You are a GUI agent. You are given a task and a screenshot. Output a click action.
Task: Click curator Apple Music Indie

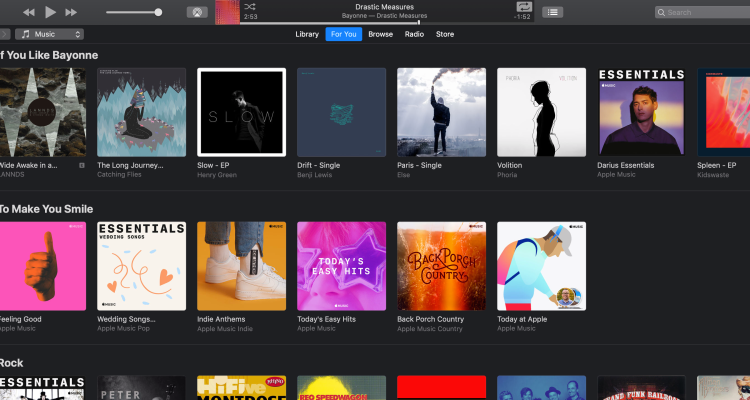[x=225, y=329]
